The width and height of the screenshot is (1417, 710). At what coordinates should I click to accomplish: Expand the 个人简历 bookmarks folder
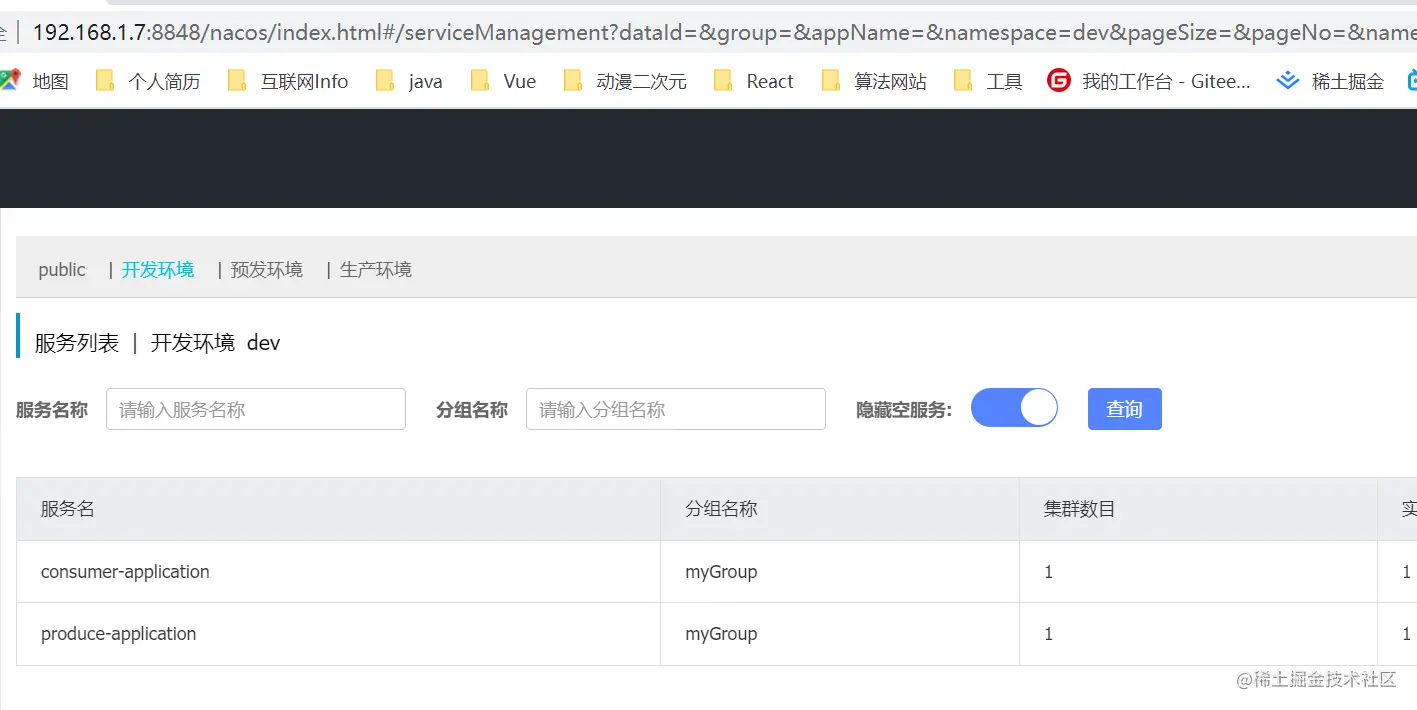tap(104, 81)
